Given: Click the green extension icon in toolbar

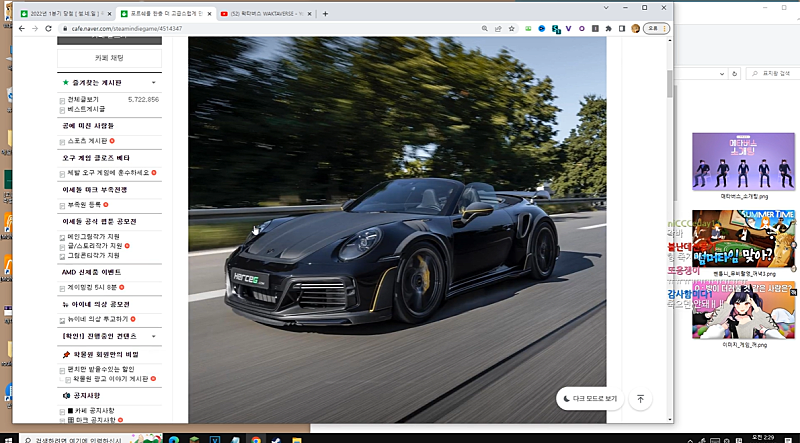Looking at the screenshot, I should [528, 29].
